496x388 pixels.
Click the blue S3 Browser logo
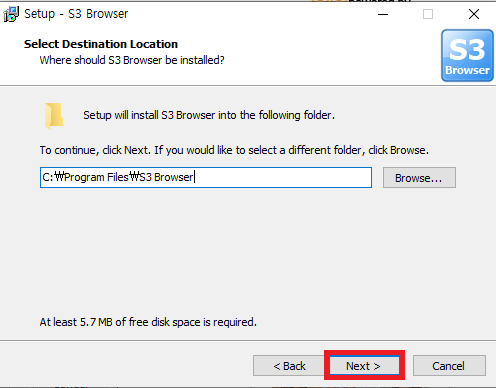coord(467,55)
